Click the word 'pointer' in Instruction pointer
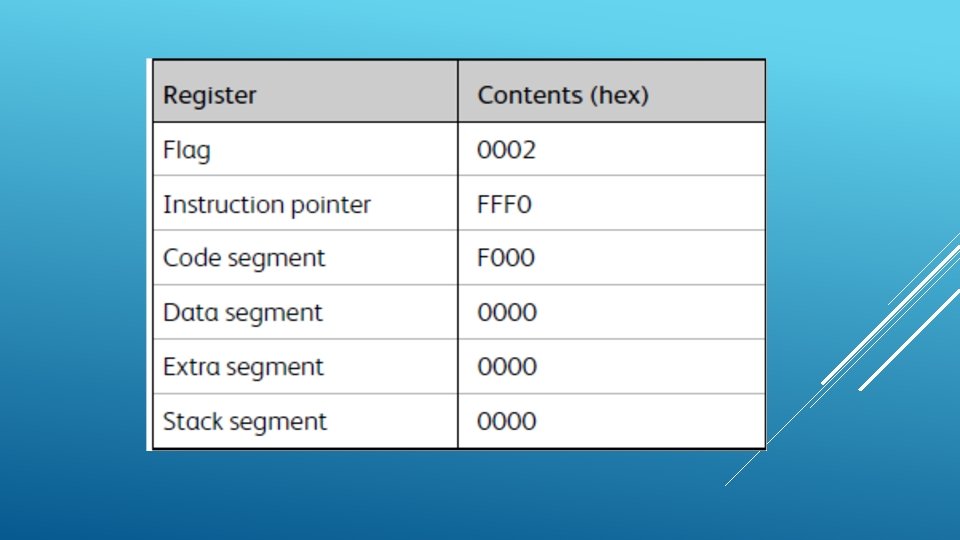This screenshot has width=960, height=540. tap(331, 206)
